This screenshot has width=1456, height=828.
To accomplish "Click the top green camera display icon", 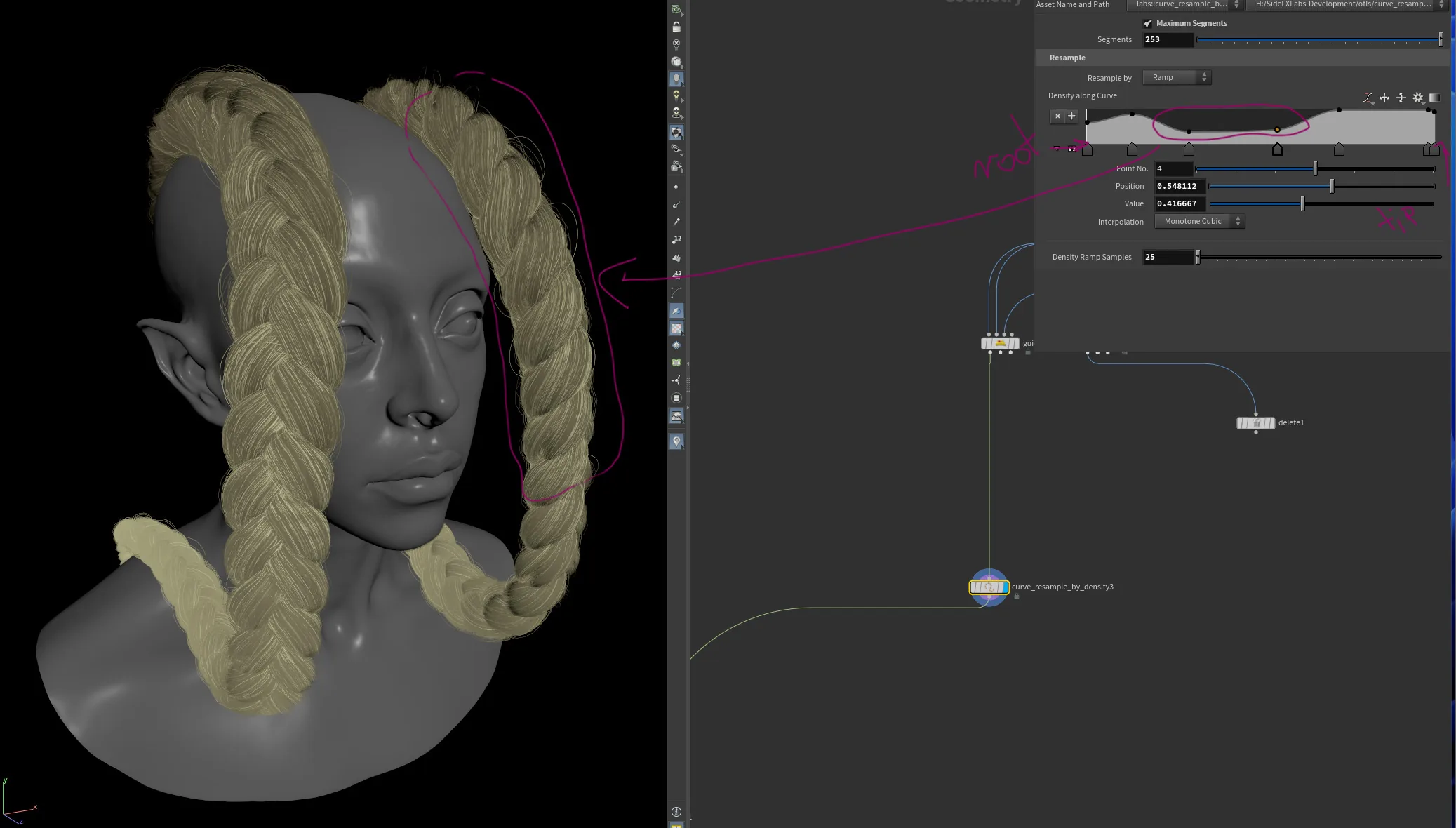I will pos(676,9).
